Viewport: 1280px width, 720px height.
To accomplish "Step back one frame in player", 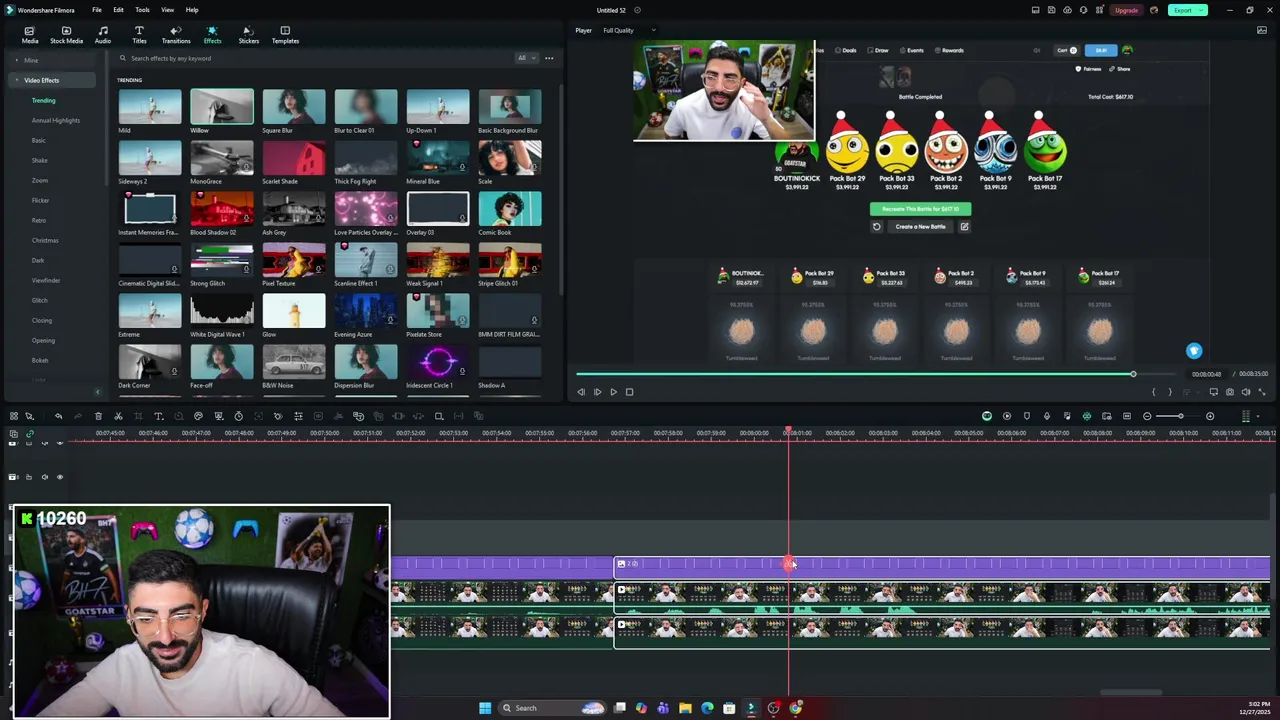I will 581,392.
